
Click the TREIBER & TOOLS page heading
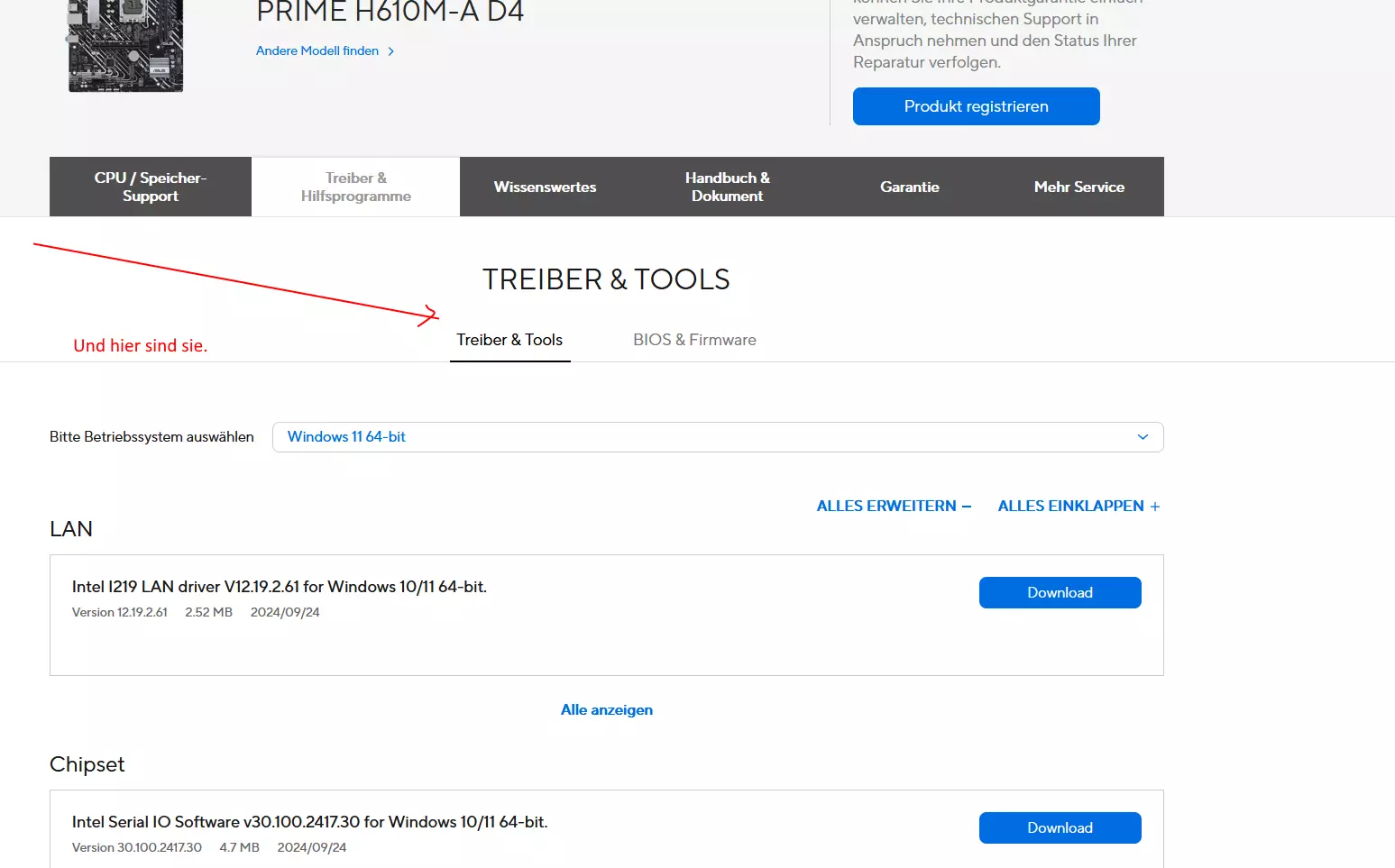(606, 279)
